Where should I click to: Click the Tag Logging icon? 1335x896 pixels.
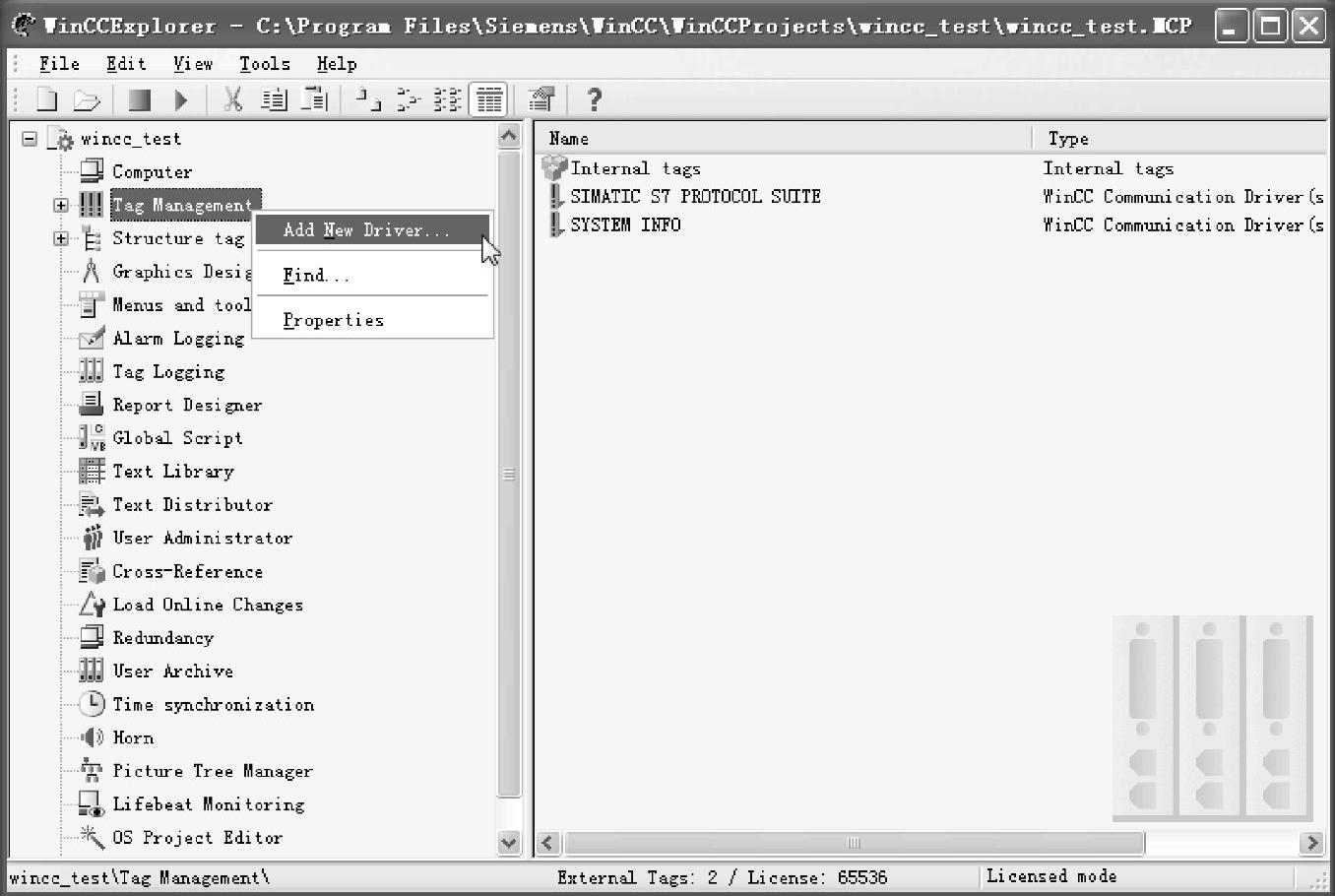[92, 371]
